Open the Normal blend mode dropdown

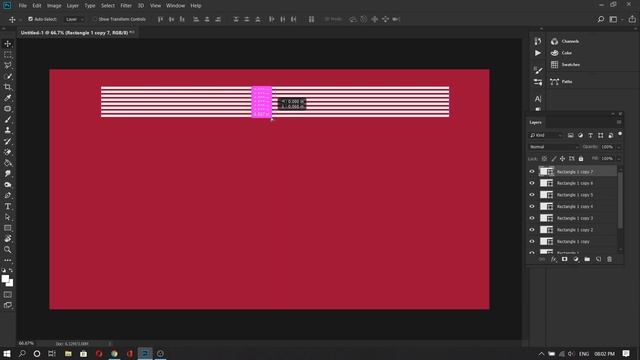coord(554,147)
